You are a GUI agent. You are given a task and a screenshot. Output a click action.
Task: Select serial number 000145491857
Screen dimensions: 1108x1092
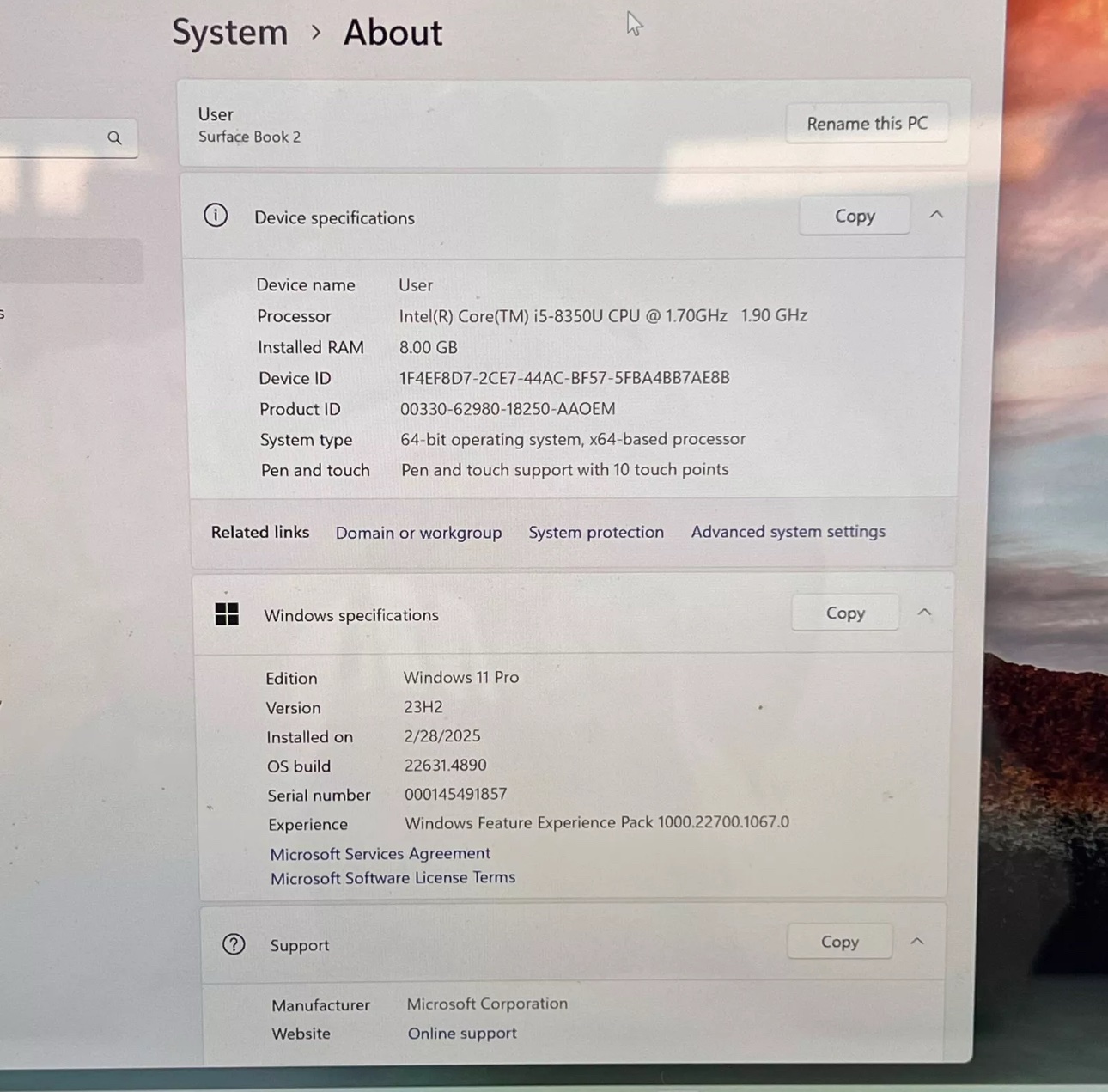point(456,794)
